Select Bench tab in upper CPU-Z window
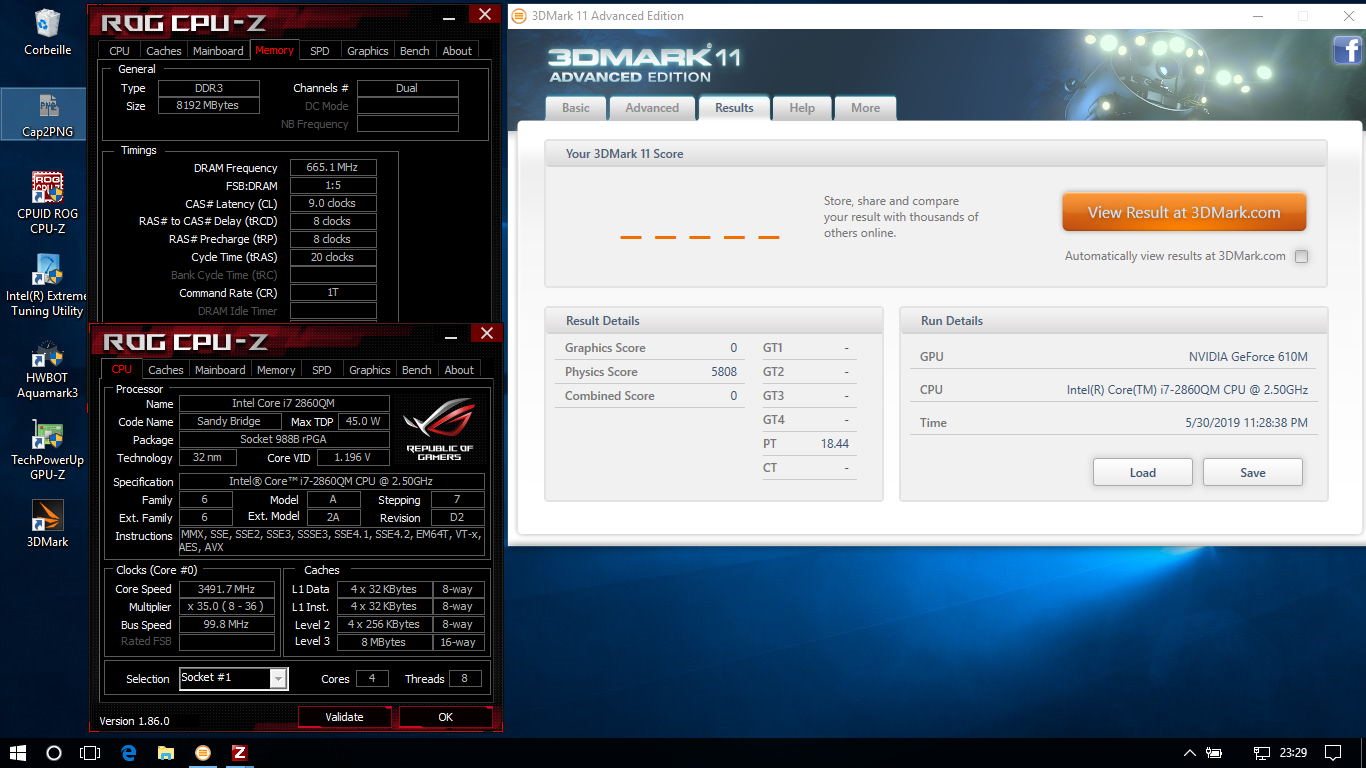 click(415, 51)
